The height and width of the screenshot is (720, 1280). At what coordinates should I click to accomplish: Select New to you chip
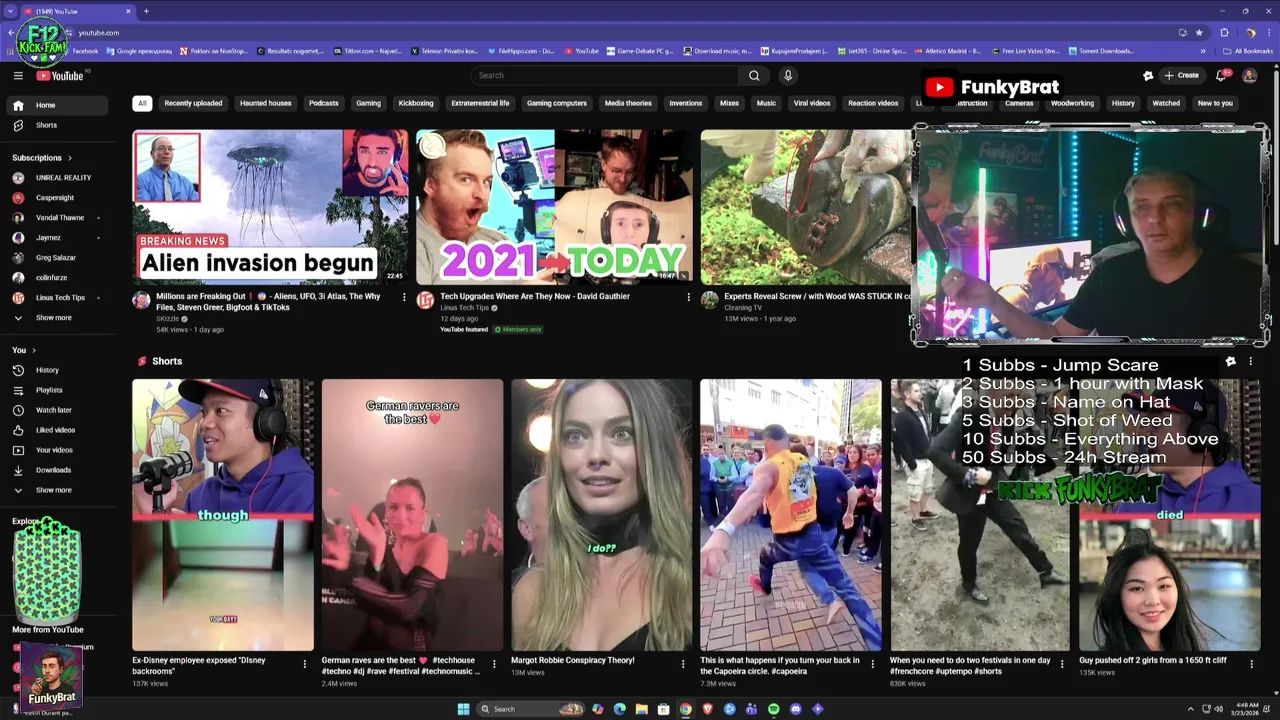1215,103
